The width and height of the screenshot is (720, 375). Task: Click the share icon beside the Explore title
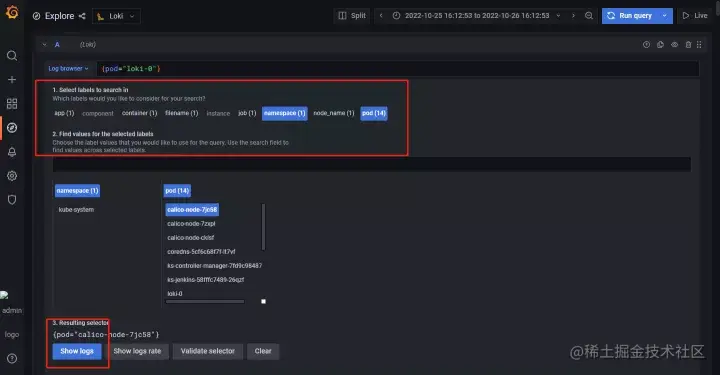pos(82,16)
